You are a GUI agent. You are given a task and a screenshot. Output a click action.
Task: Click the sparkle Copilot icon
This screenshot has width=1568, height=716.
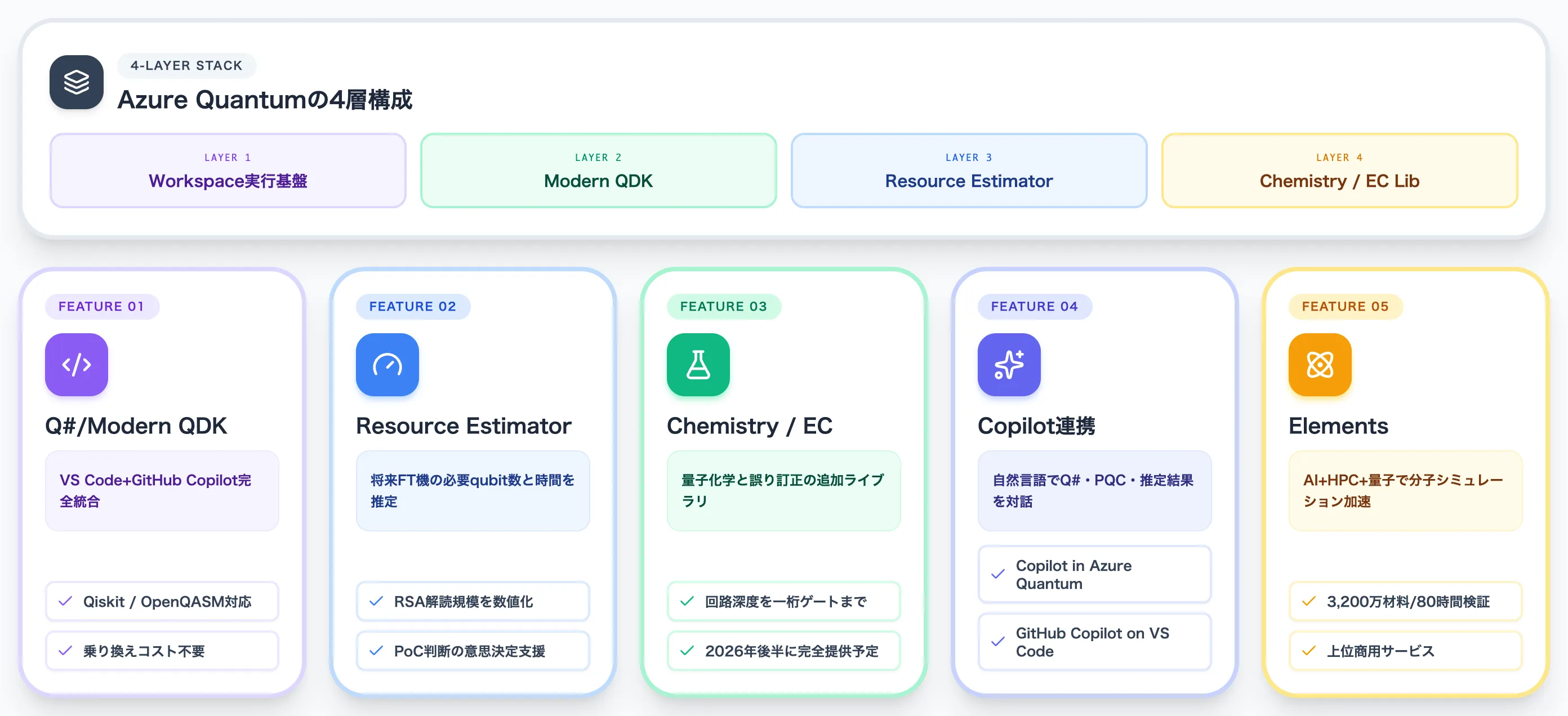(x=1009, y=364)
